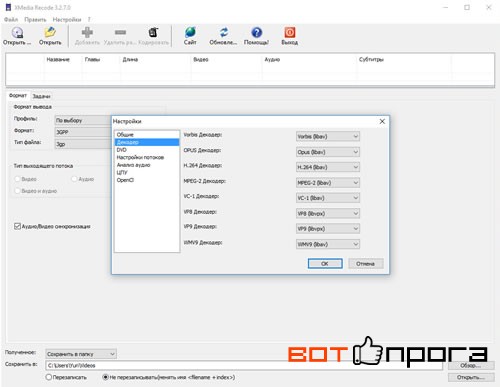
Task: Expand the Vorbis decoder dropdown
Action: pos(328,136)
